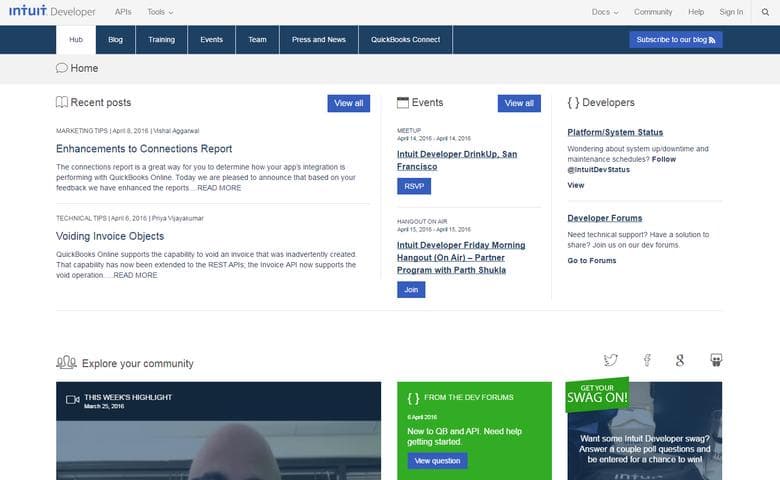Click the video camera highlight icon

pos(73,399)
